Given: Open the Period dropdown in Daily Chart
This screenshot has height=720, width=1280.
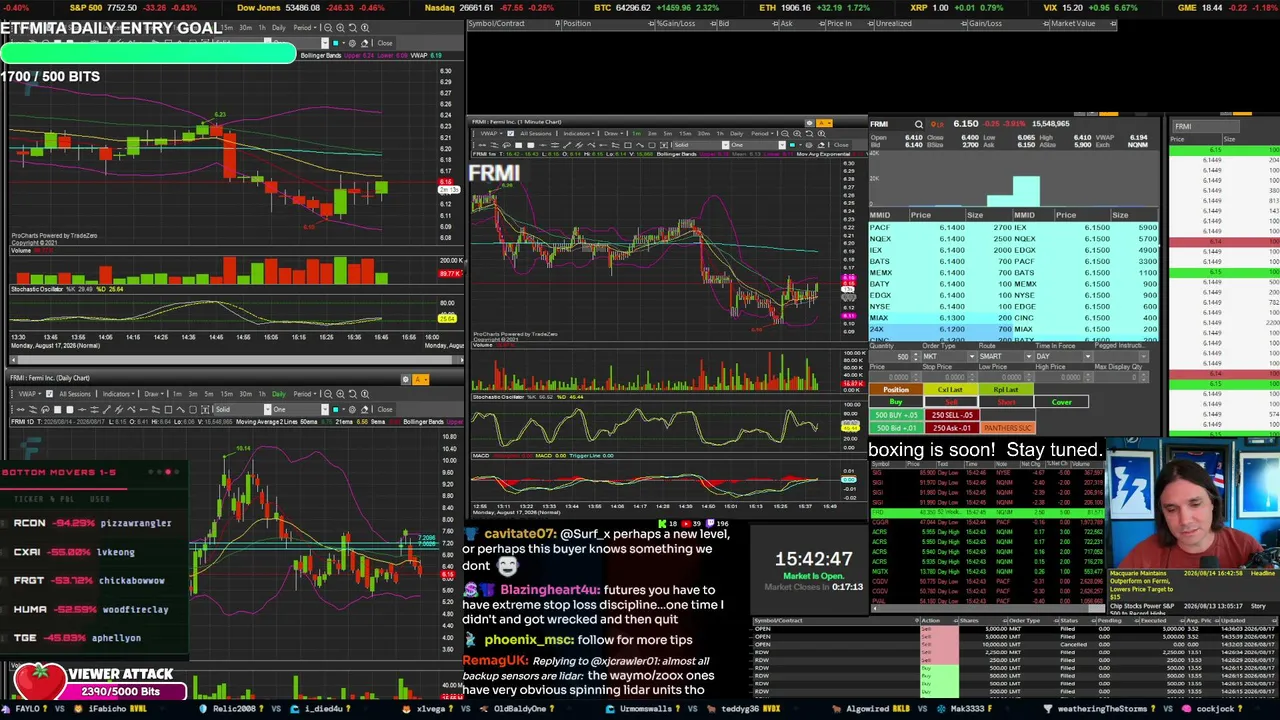Looking at the screenshot, I should [305, 394].
